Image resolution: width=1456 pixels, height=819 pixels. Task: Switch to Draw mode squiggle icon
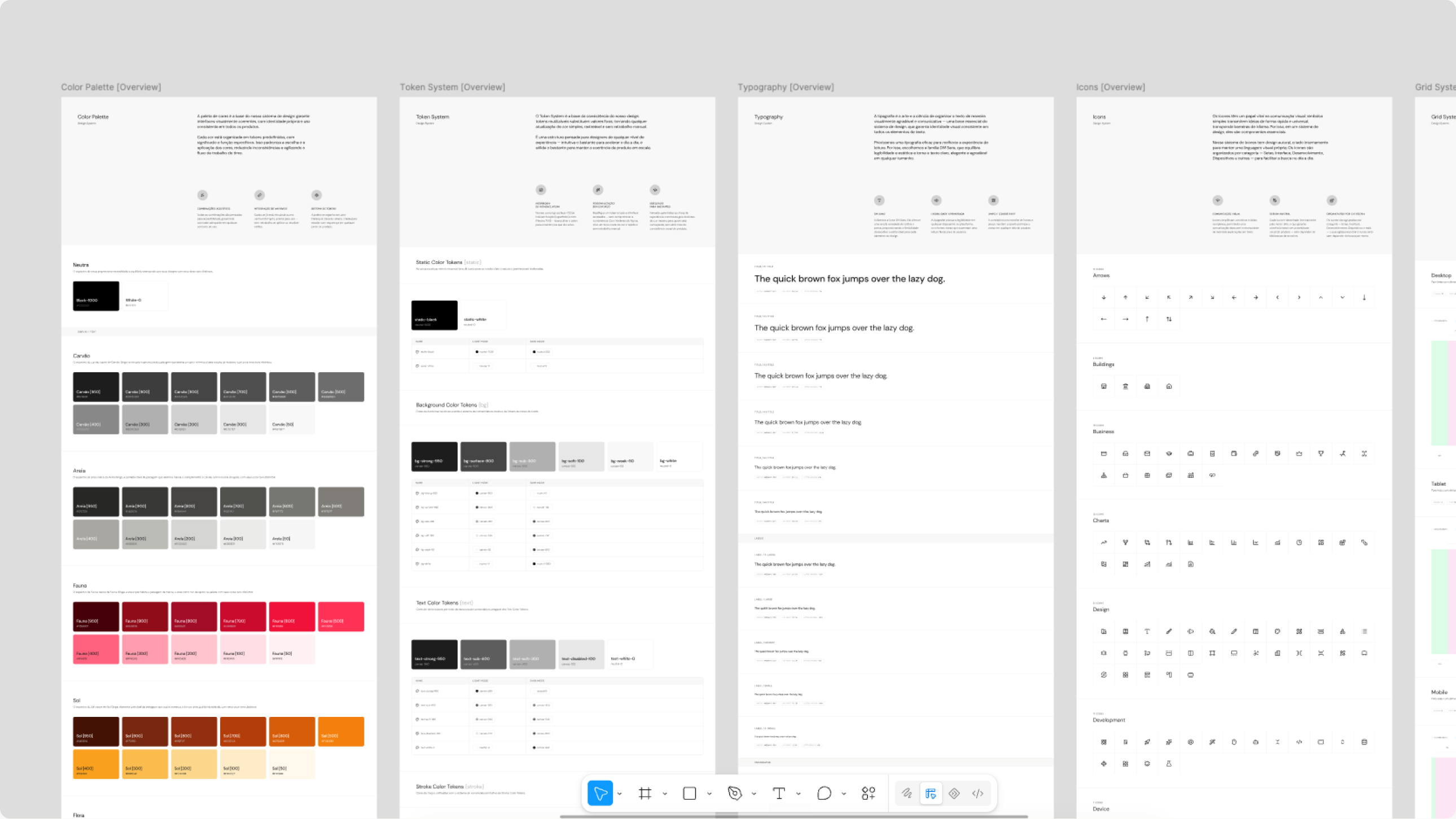click(906, 793)
